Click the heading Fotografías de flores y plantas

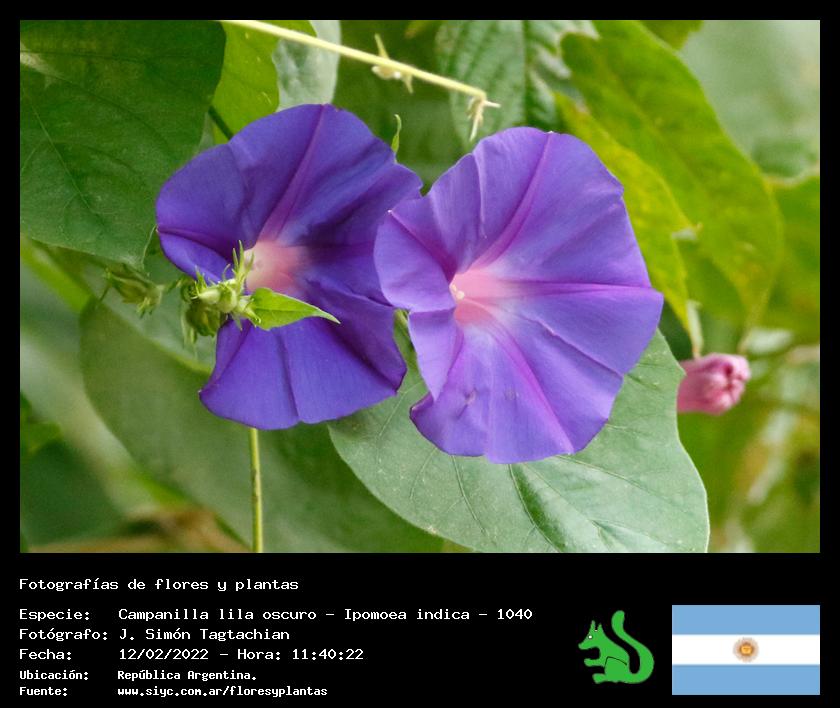[x=158, y=584]
